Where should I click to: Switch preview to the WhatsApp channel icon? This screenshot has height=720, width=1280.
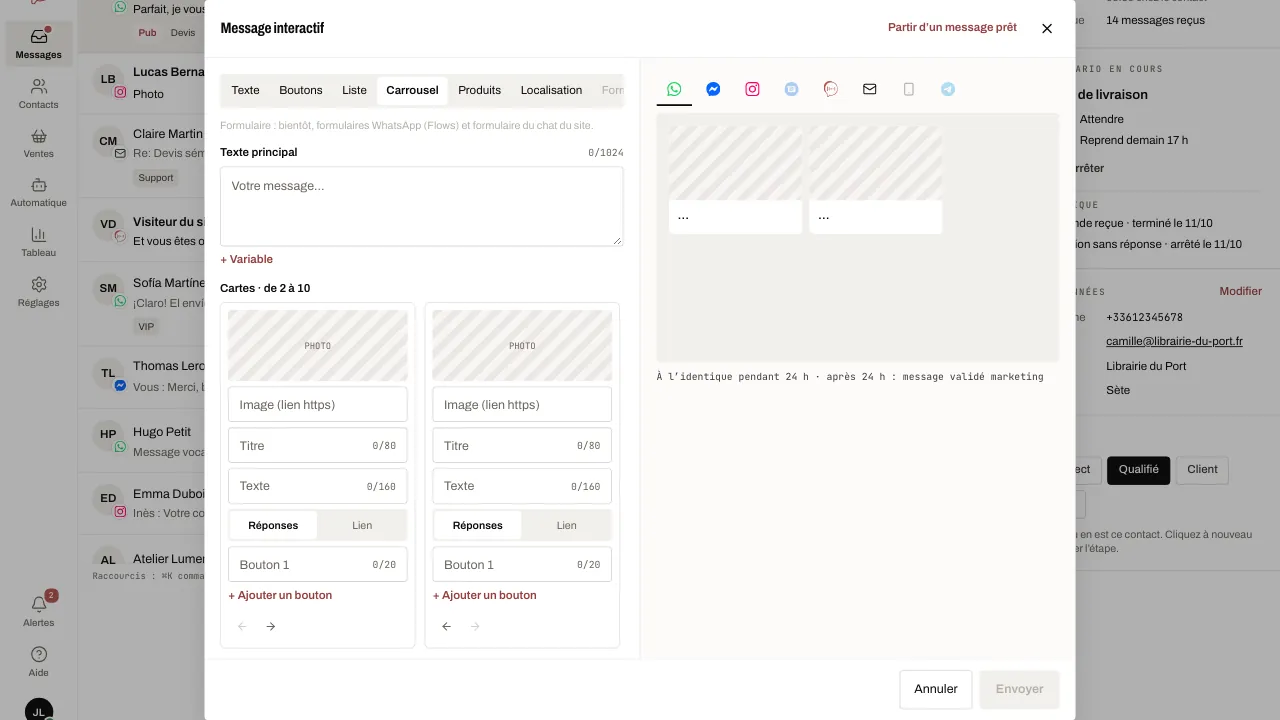674,89
